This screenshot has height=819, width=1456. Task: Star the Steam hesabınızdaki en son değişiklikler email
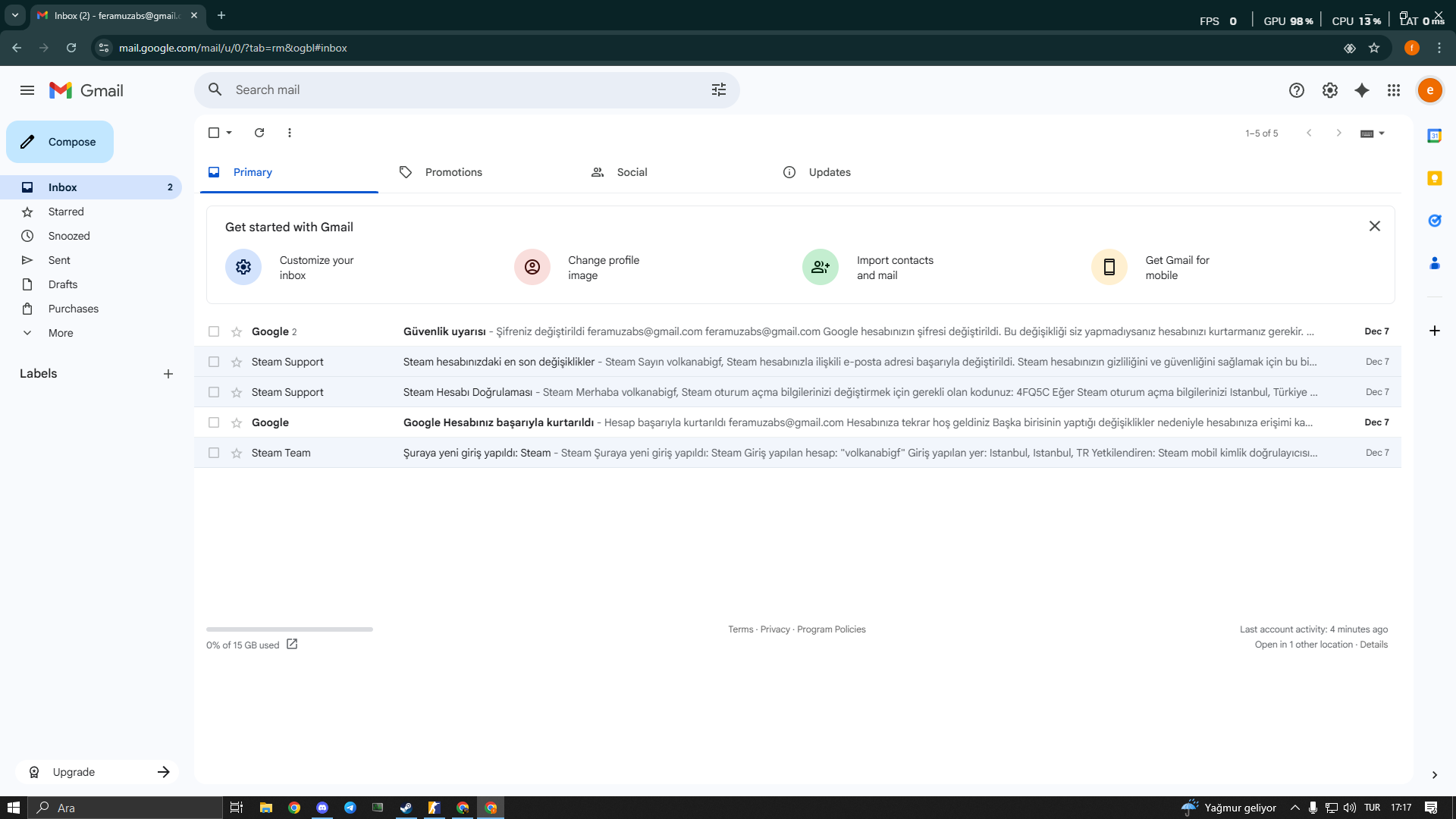(x=237, y=362)
